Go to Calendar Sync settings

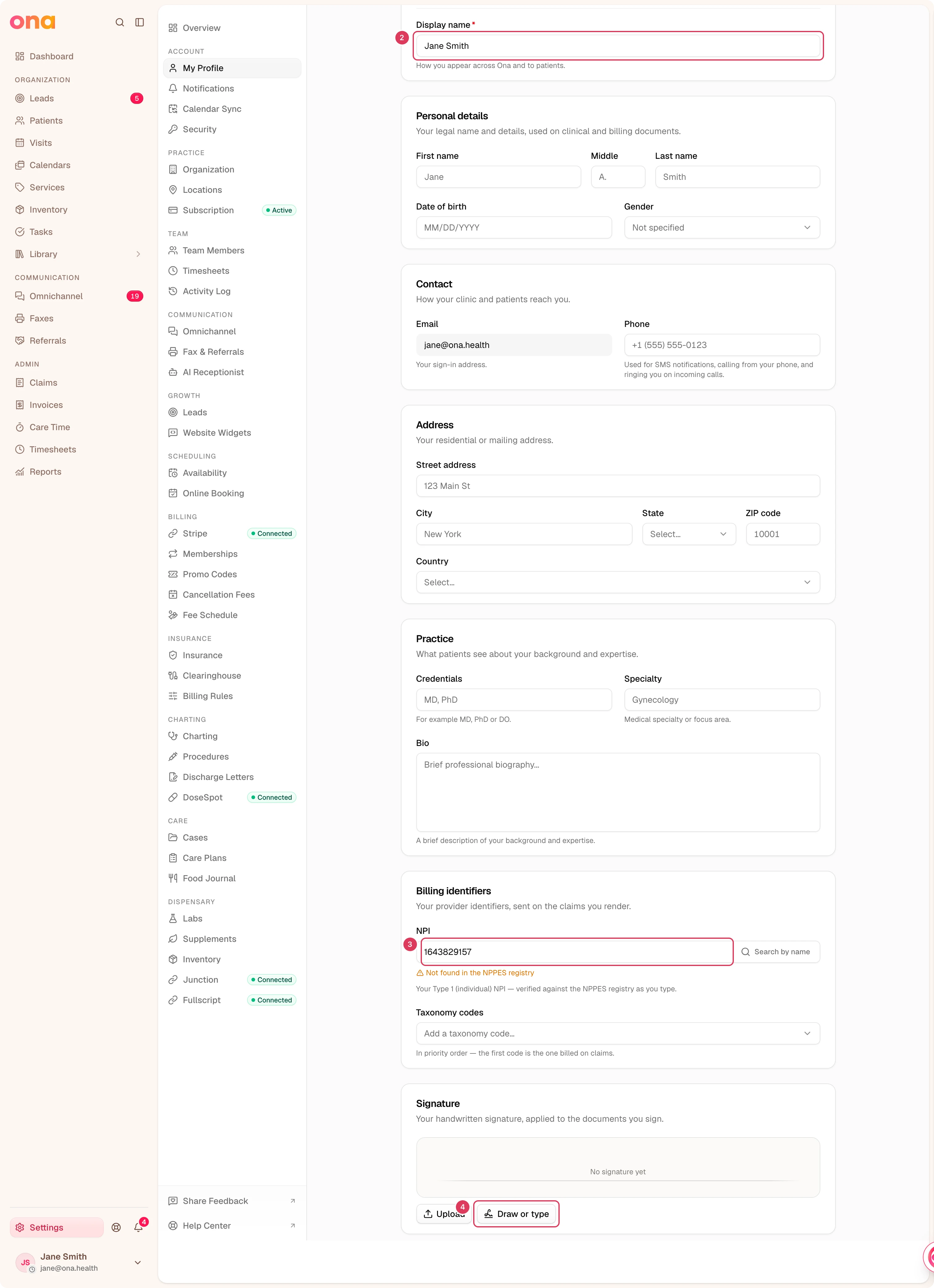point(232,108)
